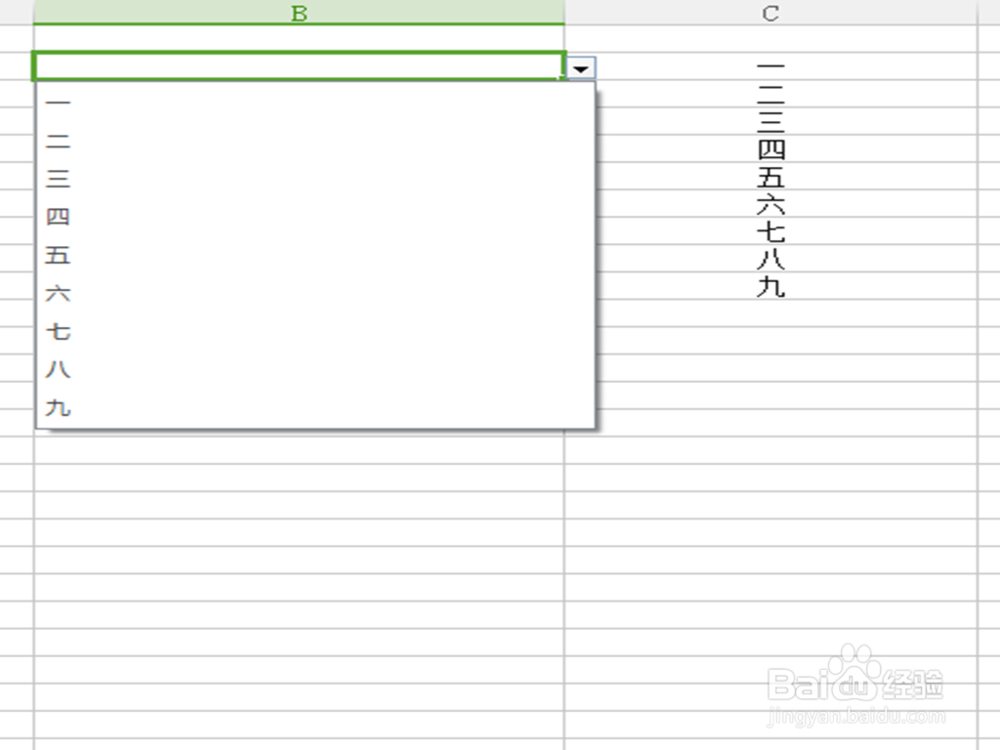Select column C cell containing 二

770,94
